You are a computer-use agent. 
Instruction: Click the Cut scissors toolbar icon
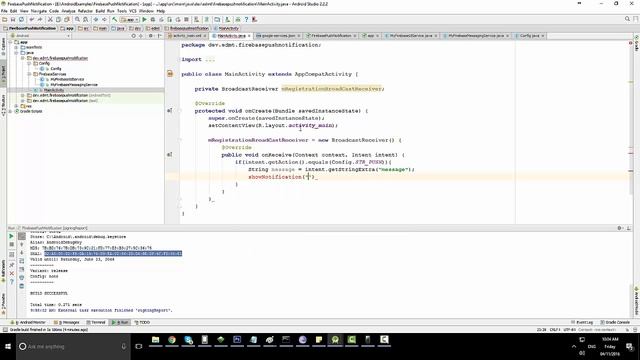click(x=50, y=19)
